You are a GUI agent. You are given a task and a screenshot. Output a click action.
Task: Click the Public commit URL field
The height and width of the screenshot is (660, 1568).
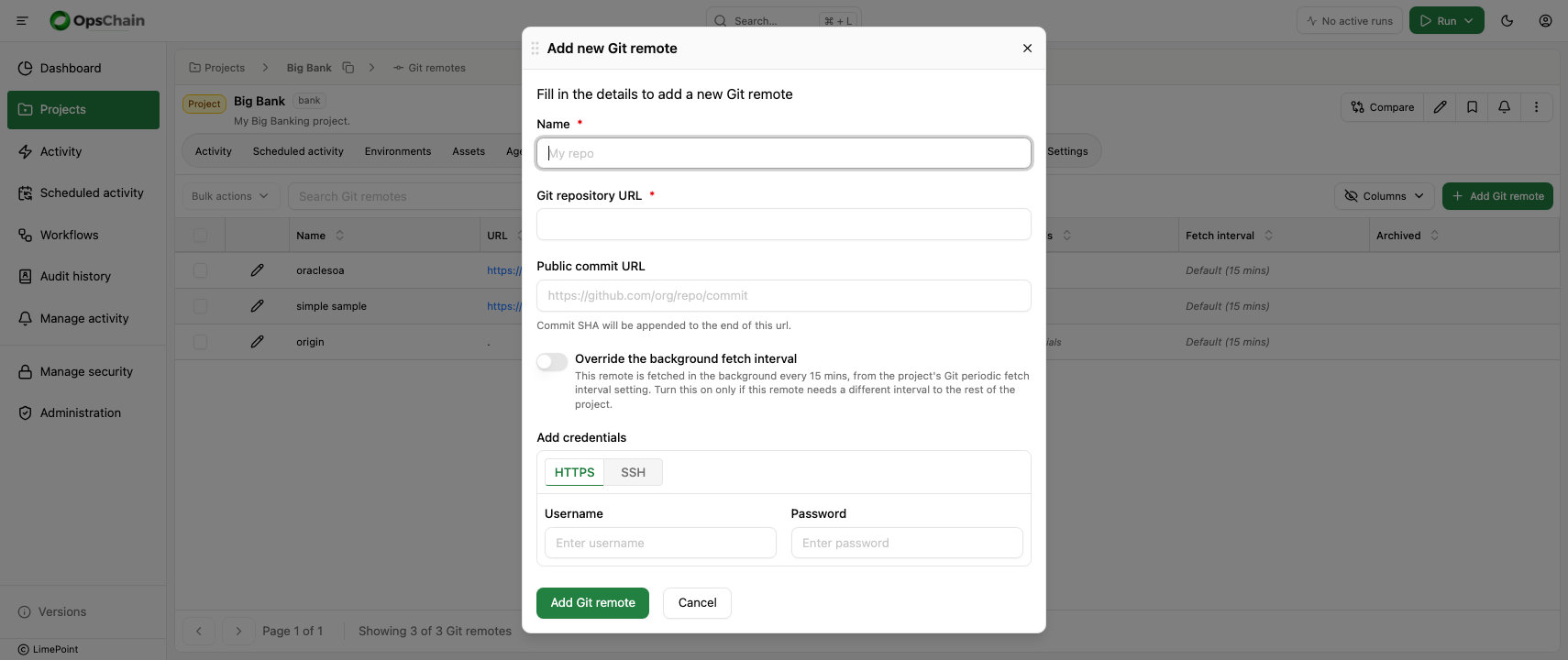[x=784, y=296]
